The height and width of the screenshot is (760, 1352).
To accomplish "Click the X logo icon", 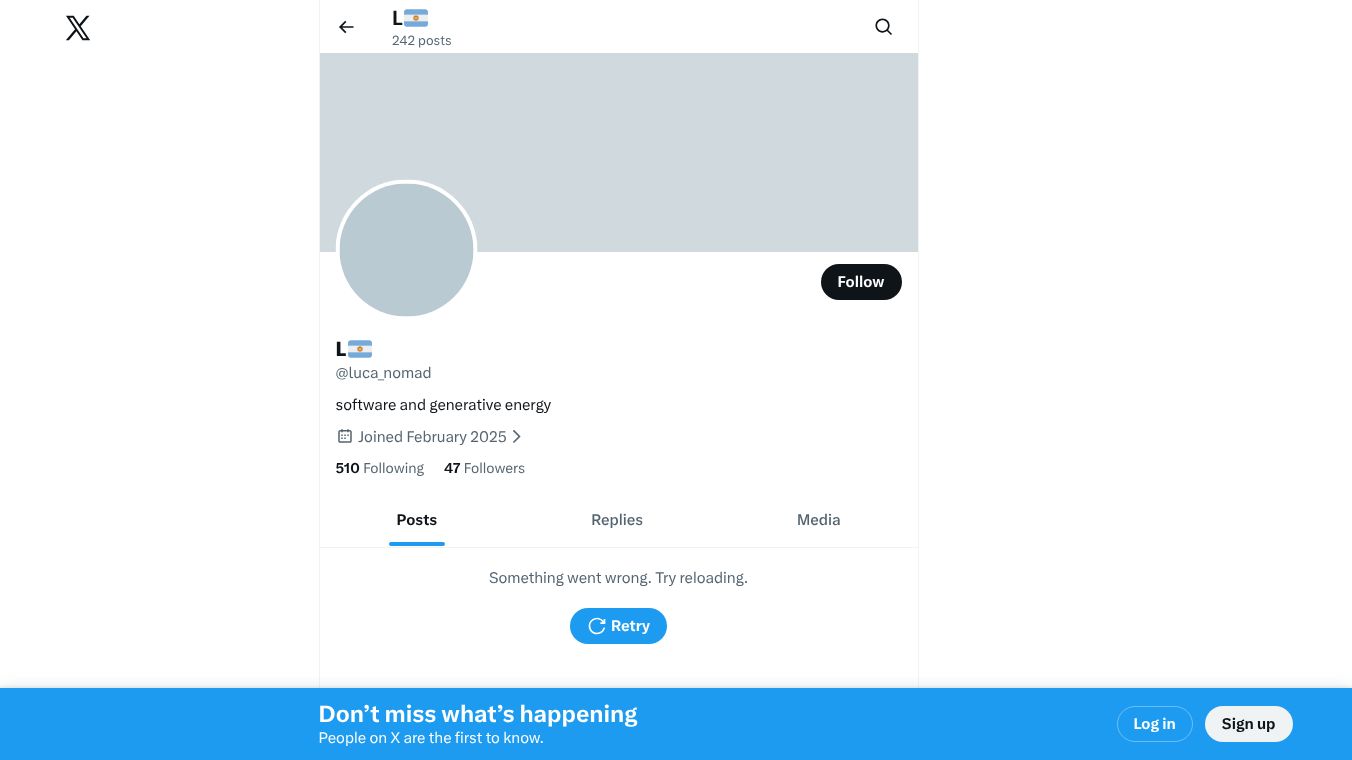I will pyautogui.click(x=78, y=28).
